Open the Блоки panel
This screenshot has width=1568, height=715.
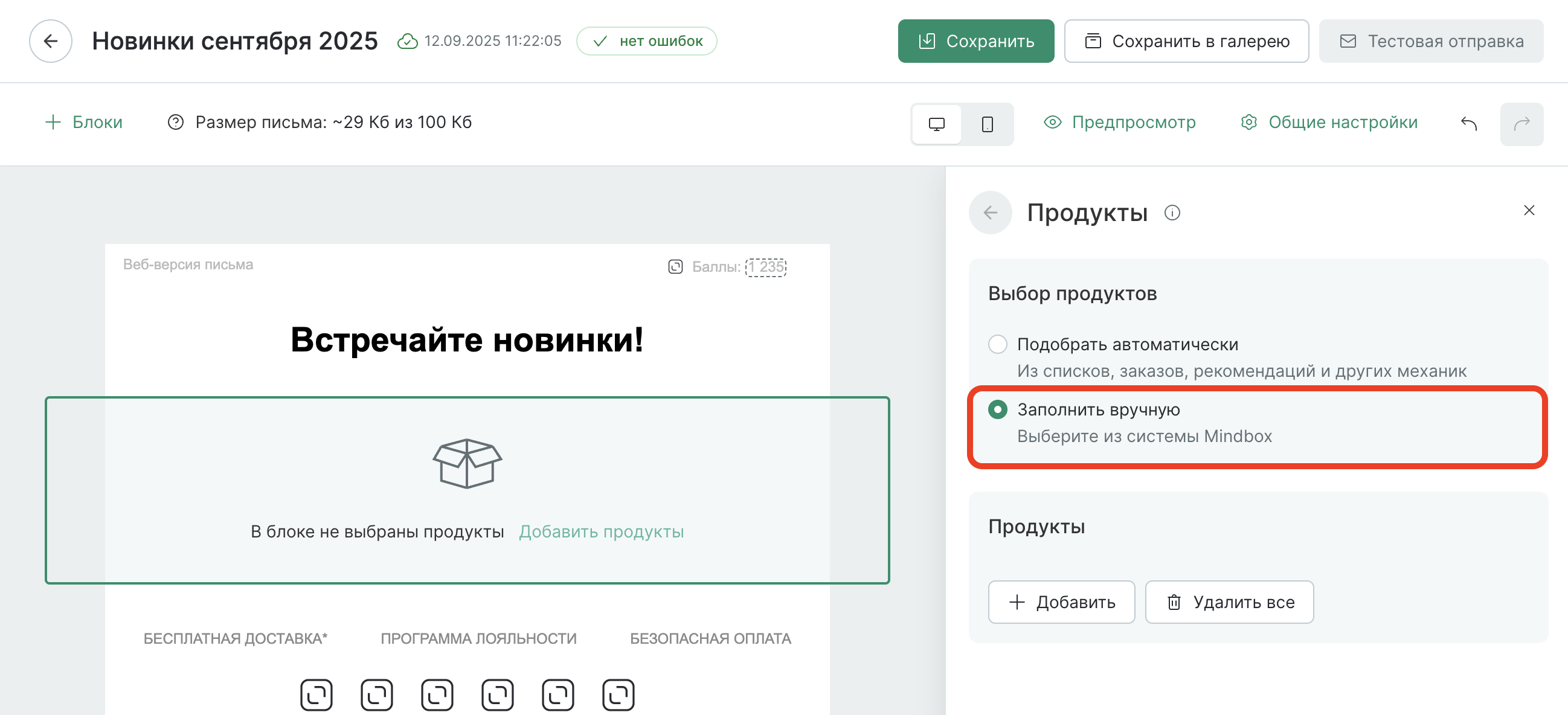click(84, 123)
